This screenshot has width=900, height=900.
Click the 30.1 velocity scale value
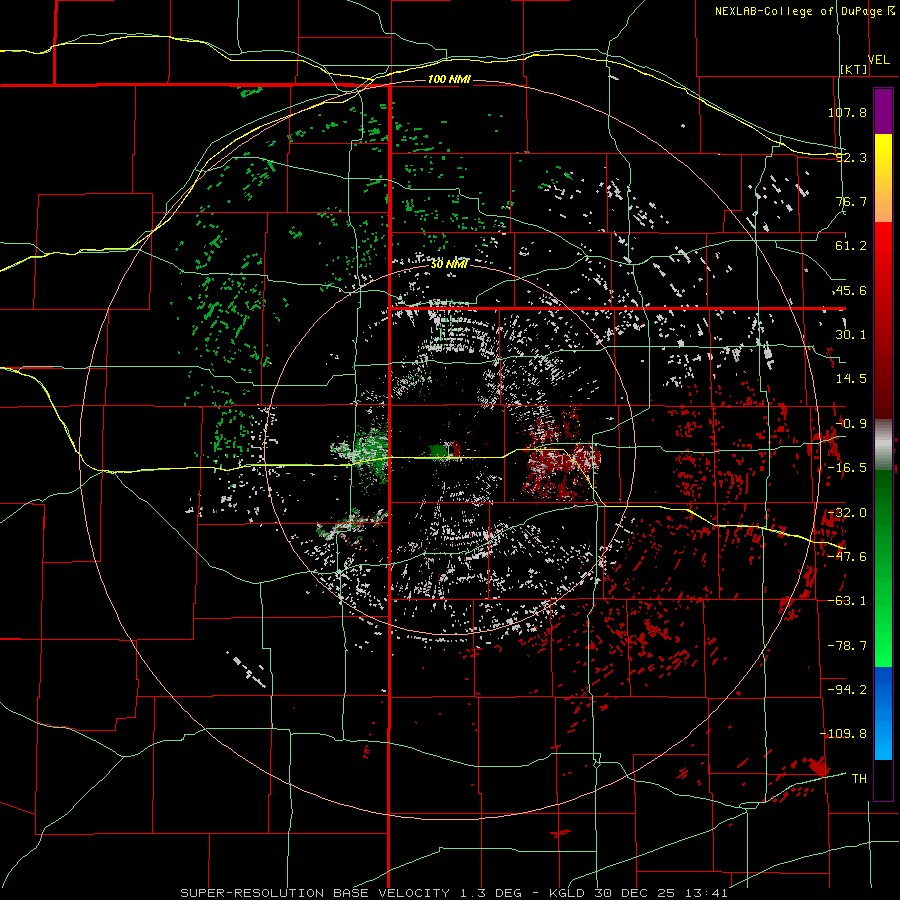851,335
